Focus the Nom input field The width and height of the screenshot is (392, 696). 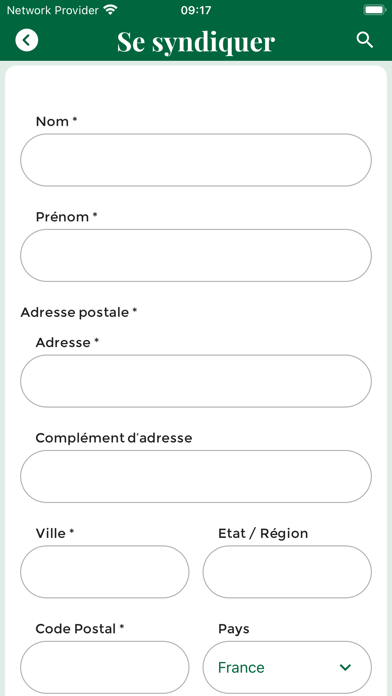(x=196, y=160)
